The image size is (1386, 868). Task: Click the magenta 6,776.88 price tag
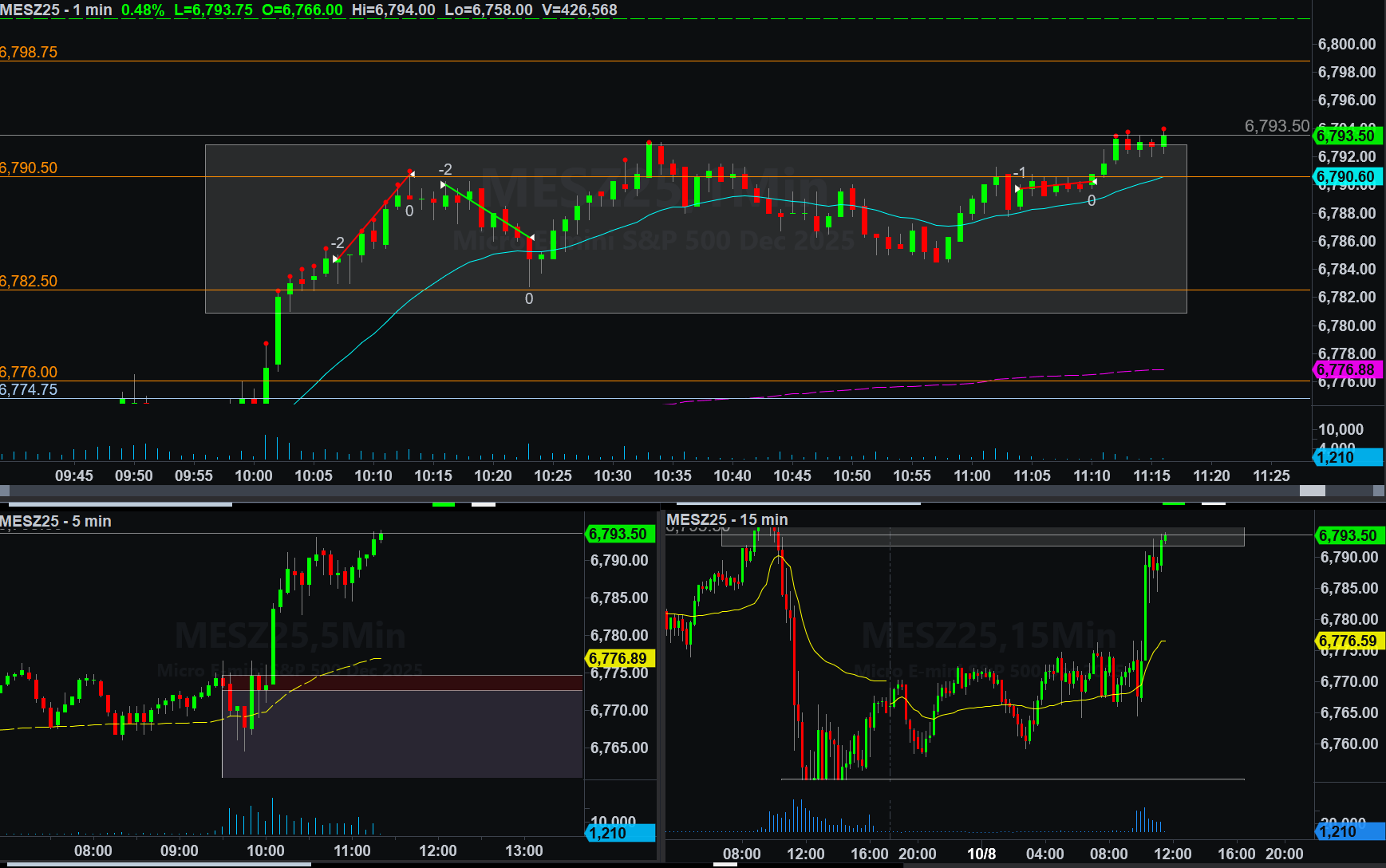pos(1346,369)
